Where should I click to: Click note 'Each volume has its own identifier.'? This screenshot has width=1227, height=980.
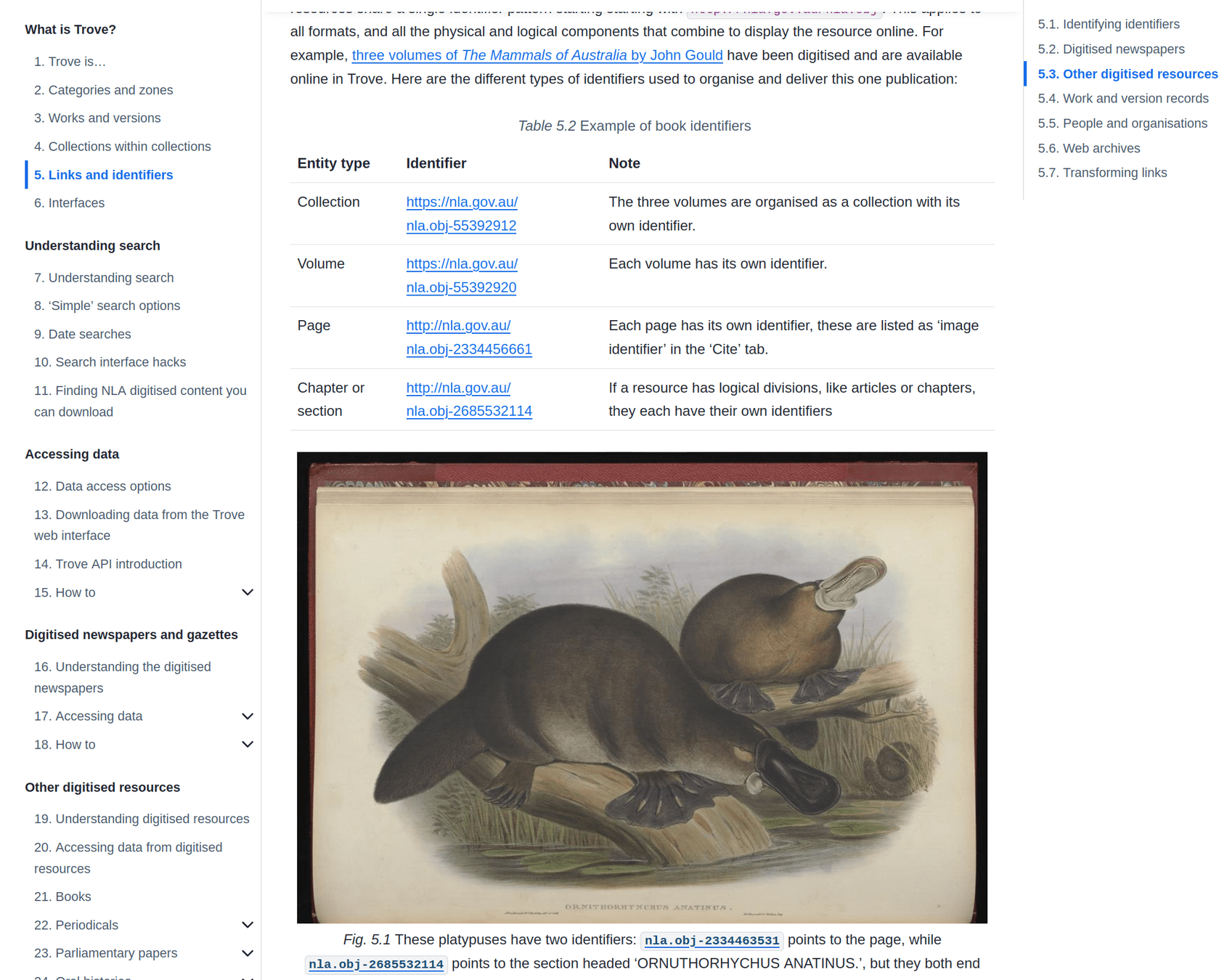pyautogui.click(x=717, y=264)
